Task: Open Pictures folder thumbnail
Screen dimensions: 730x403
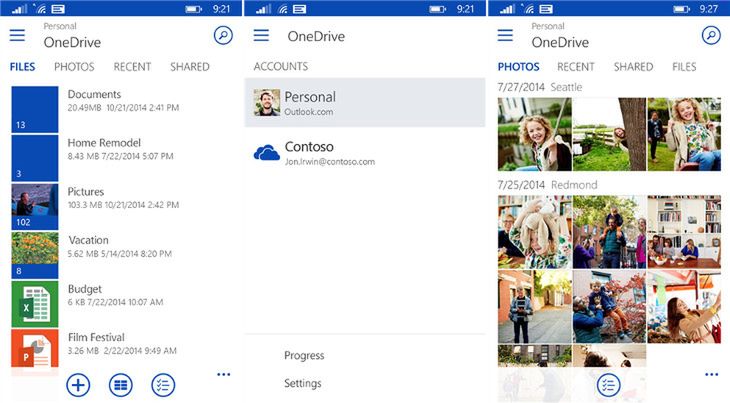Action: pyautogui.click(x=35, y=207)
